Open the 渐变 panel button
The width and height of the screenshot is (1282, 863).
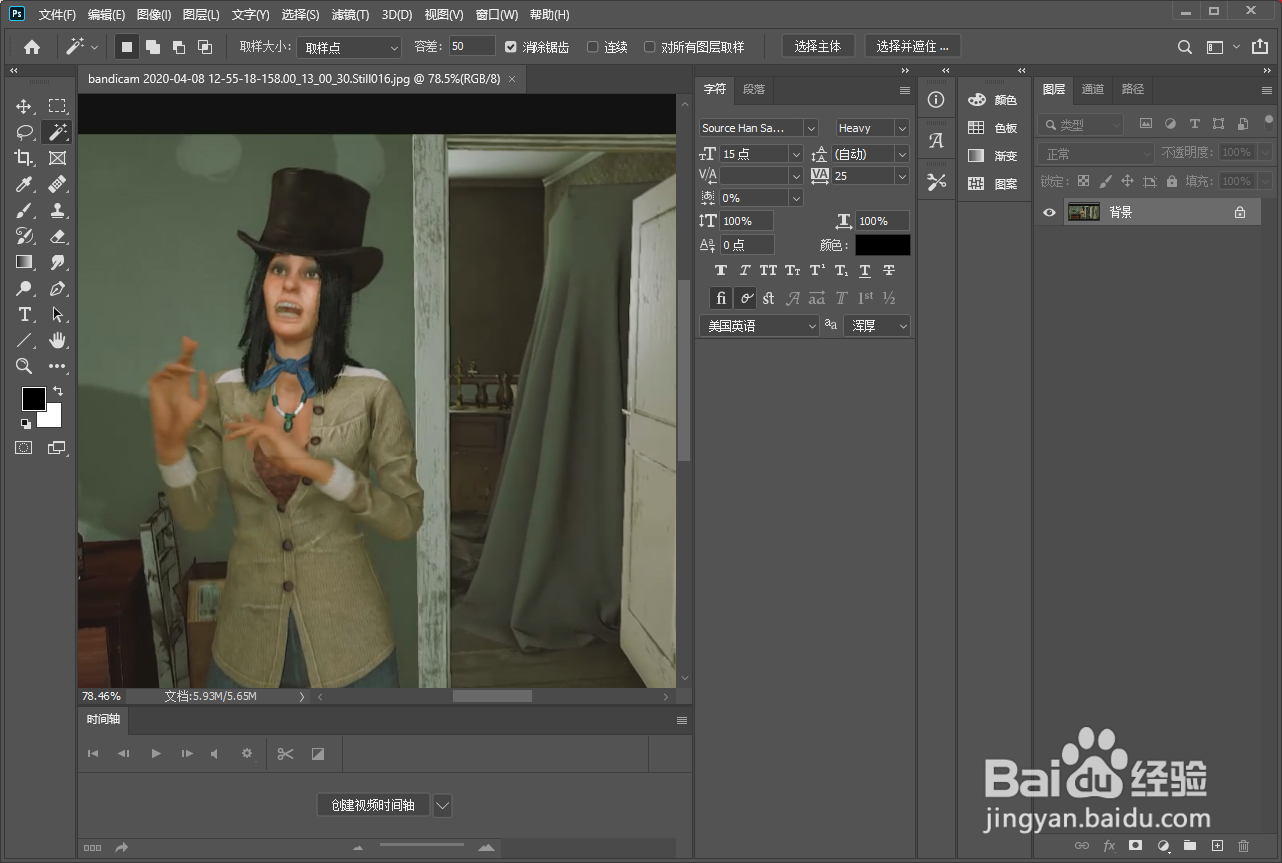pyautogui.click(x=993, y=156)
